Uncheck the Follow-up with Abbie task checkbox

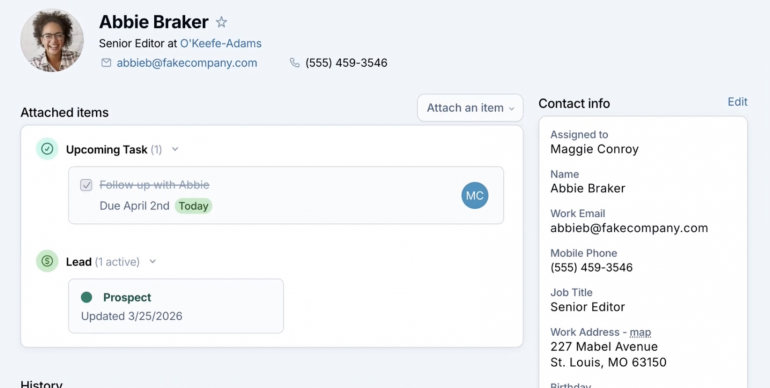point(86,185)
